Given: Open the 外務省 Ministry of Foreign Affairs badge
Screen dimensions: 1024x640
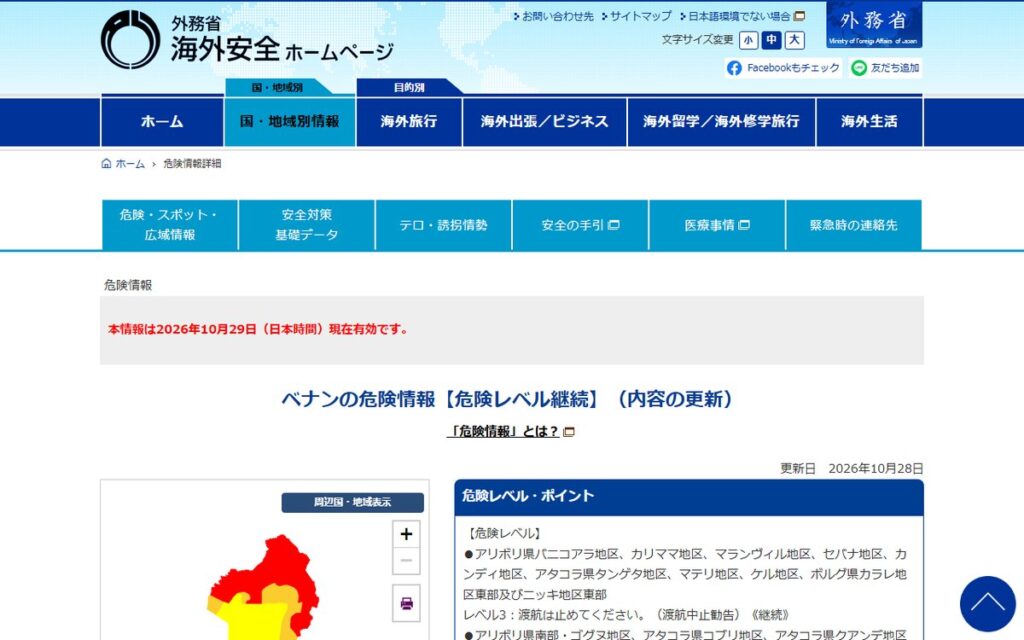Looking at the screenshot, I should pyautogui.click(x=874, y=25).
